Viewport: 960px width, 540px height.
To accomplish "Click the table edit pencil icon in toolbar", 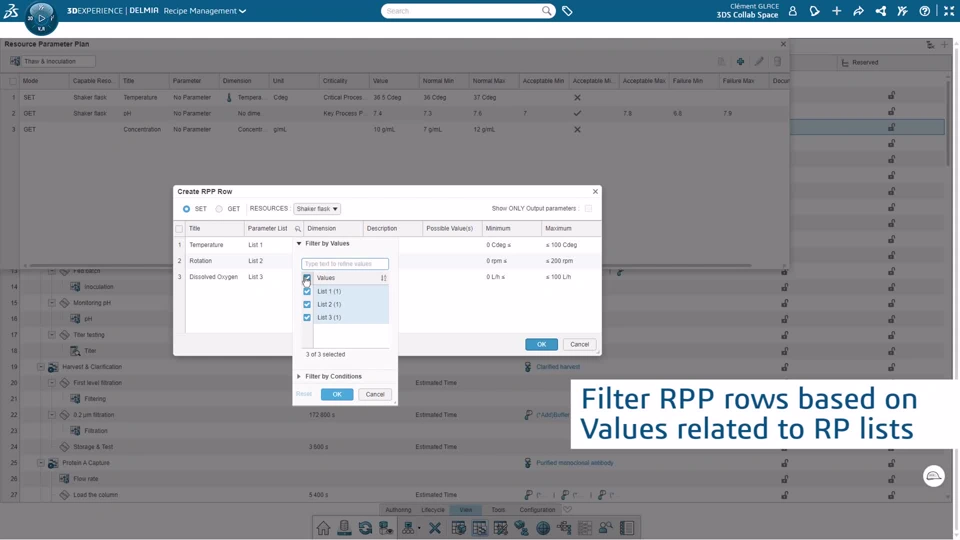I will tap(500, 528).
